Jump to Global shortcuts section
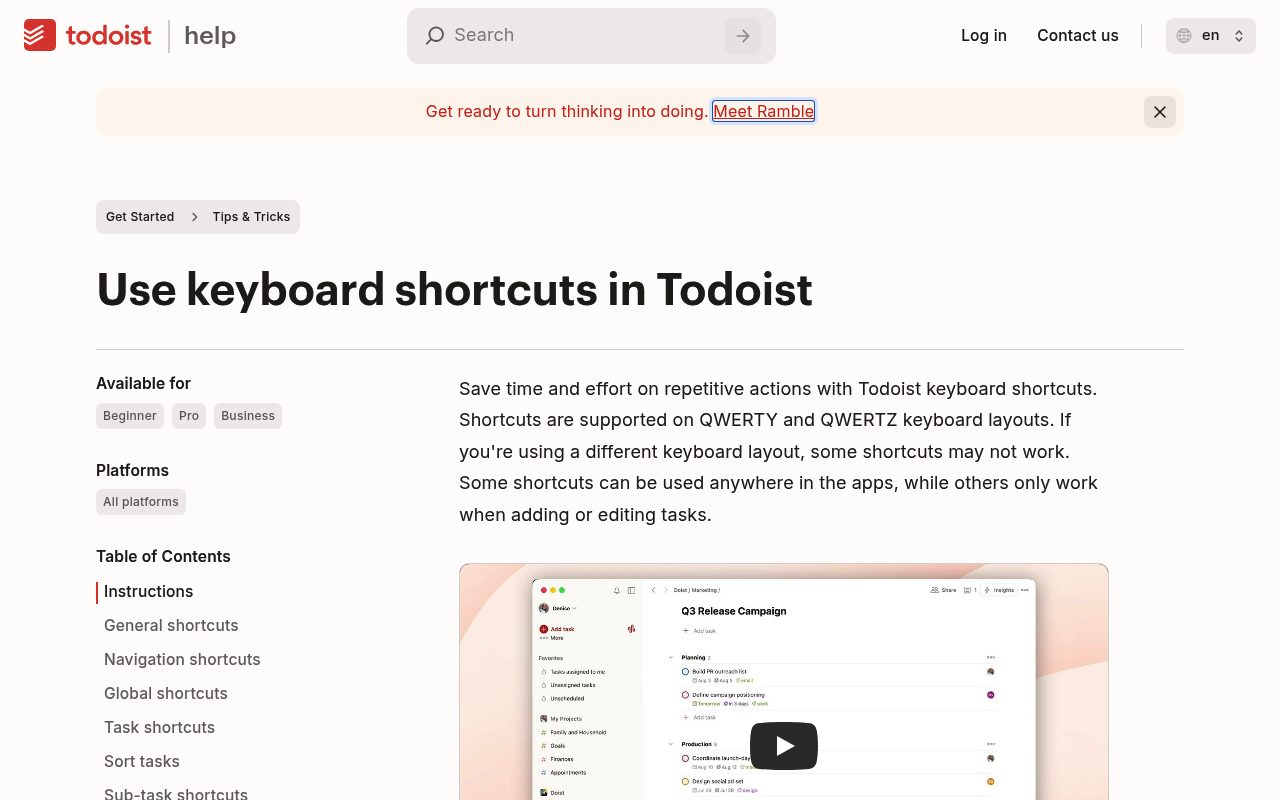 click(166, 694)
